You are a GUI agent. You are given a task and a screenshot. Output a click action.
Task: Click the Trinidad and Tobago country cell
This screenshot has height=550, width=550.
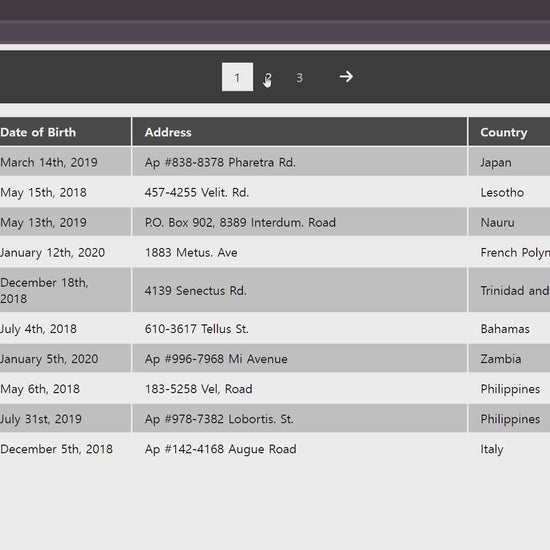[509, 290]
